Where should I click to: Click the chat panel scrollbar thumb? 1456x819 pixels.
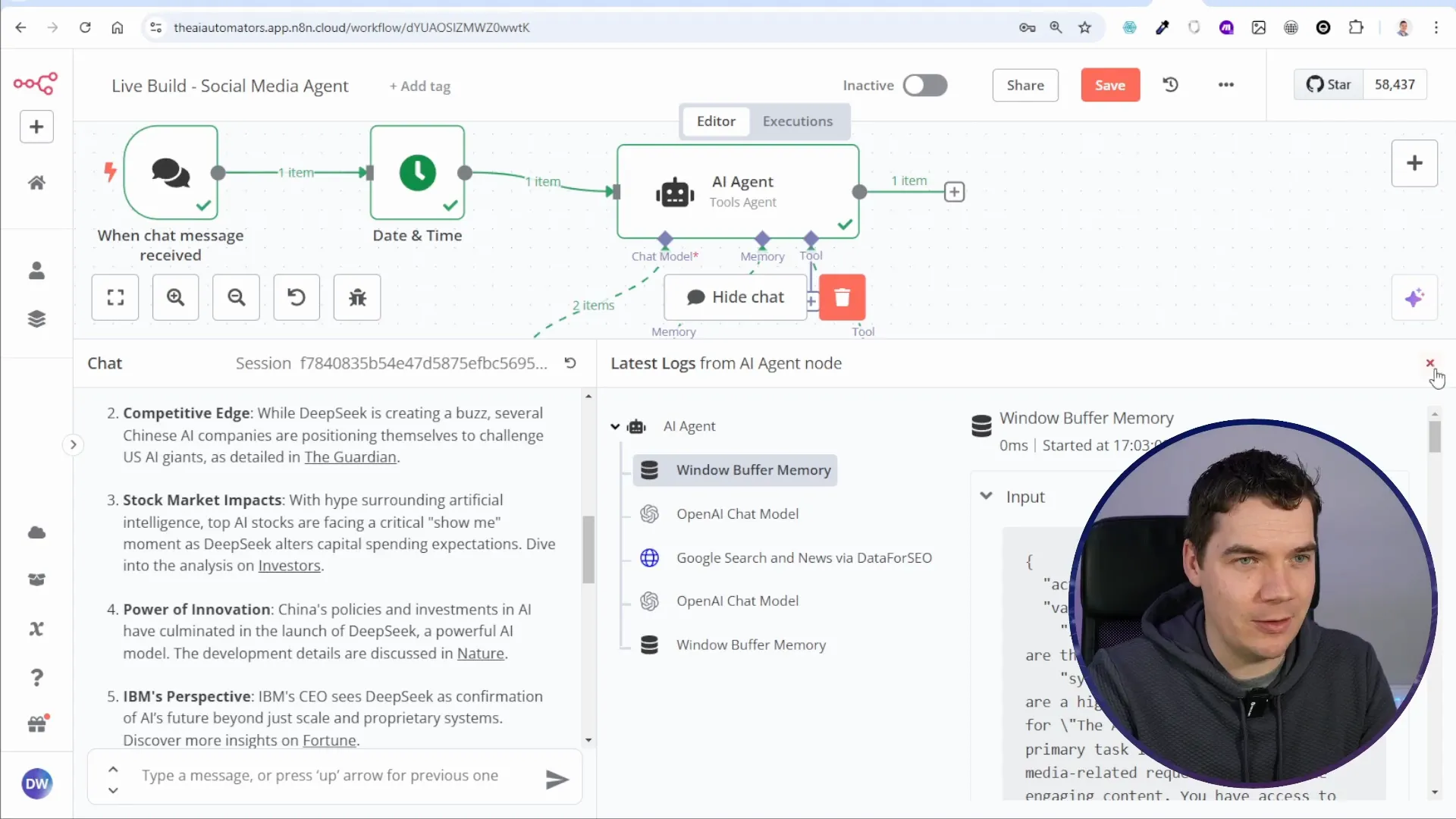tap(588, 549)
